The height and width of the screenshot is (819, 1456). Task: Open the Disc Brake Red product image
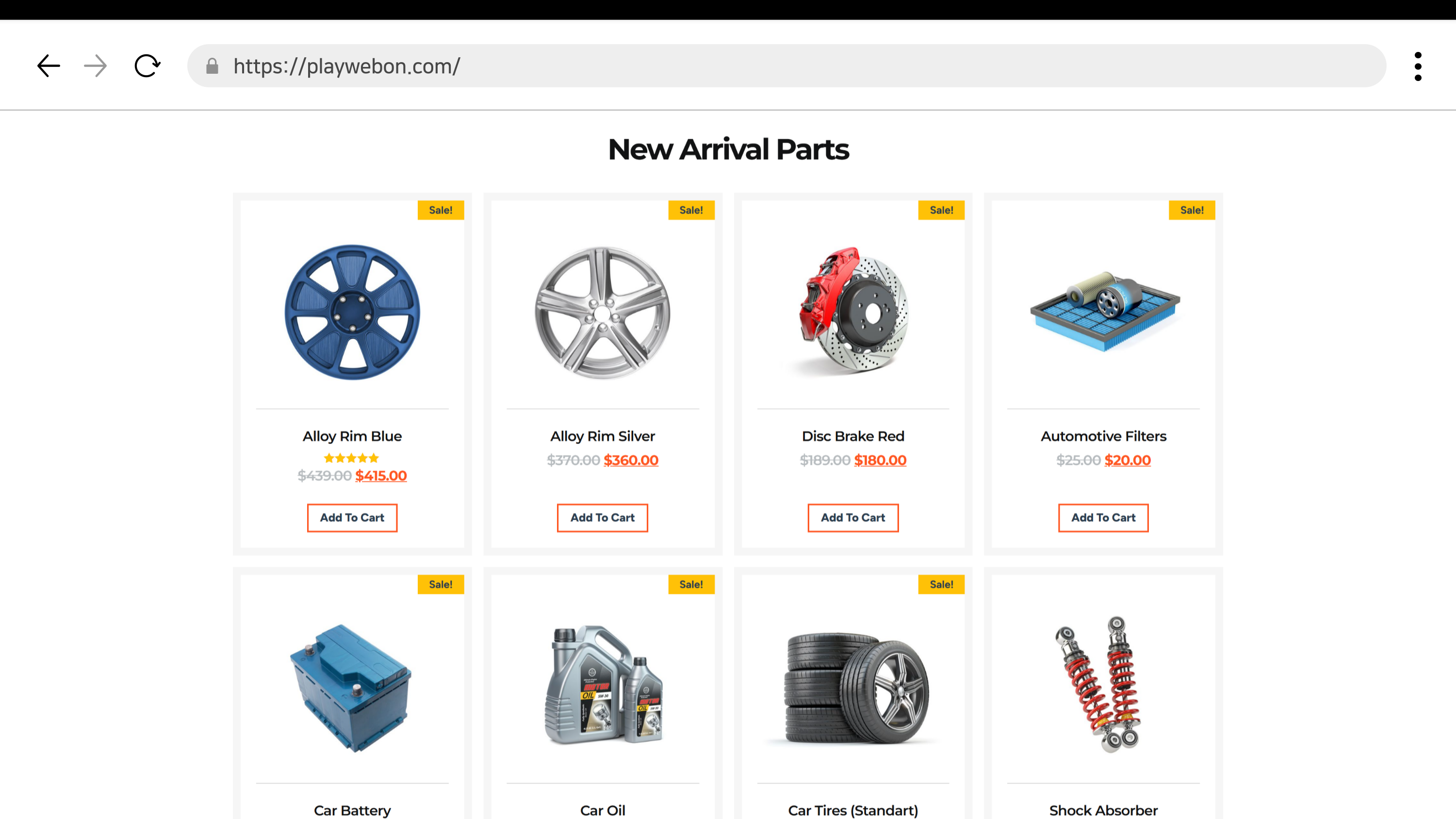coord(852,311)
